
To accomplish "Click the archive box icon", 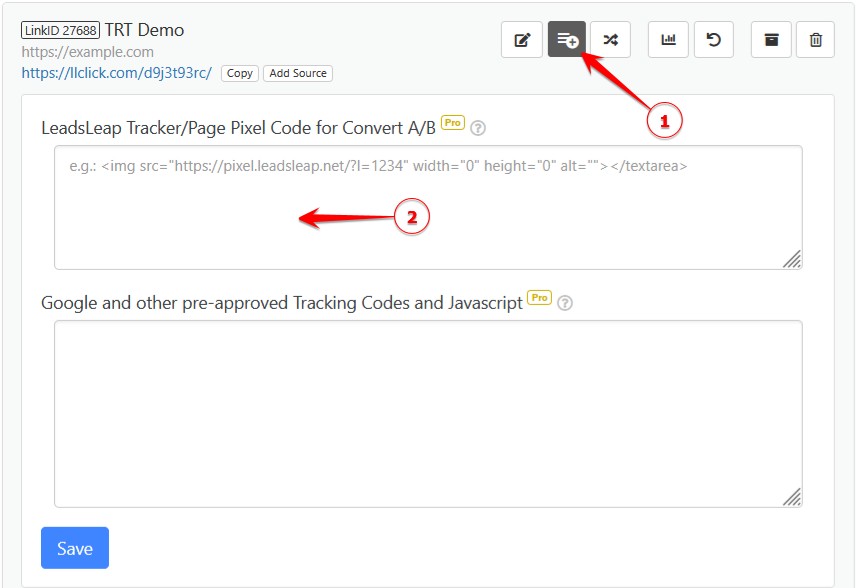I will 771,39.
